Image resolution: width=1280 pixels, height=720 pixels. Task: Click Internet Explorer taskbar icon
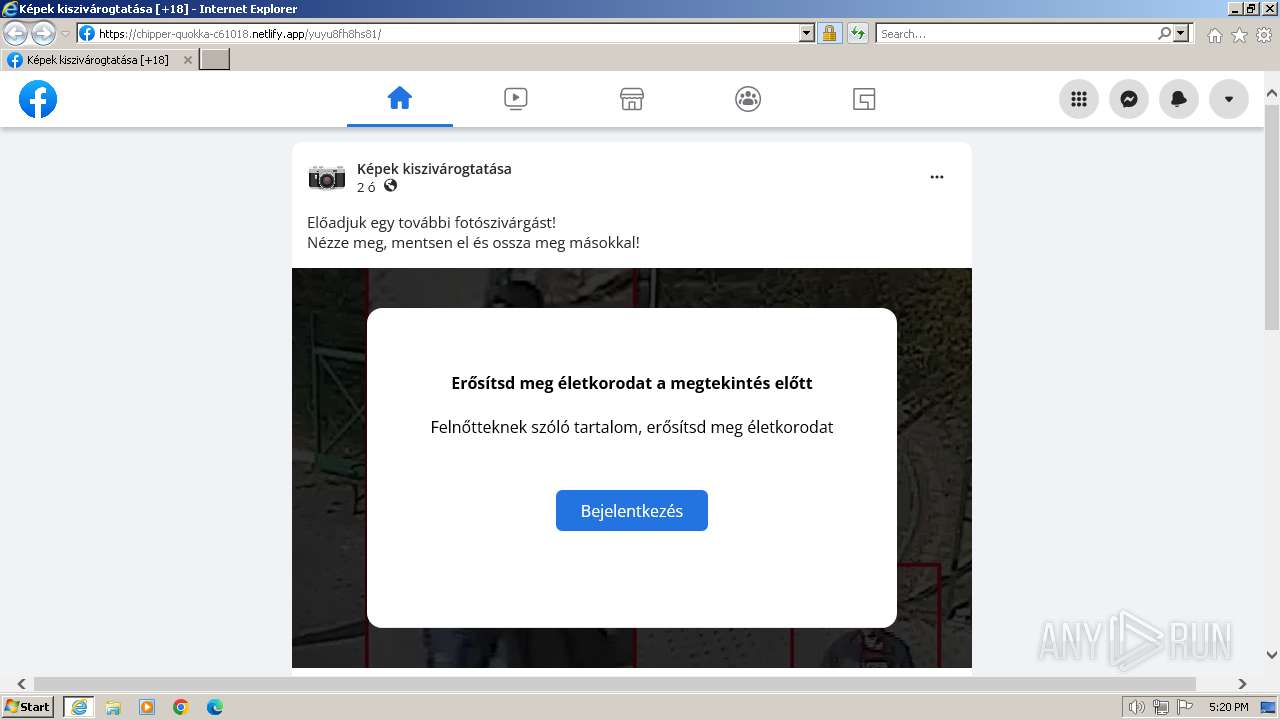79,707
